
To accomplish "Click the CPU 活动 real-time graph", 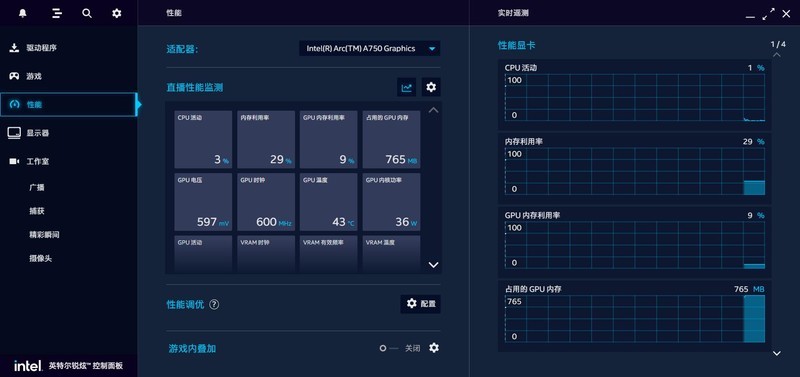I will click(x=635, y=97).
